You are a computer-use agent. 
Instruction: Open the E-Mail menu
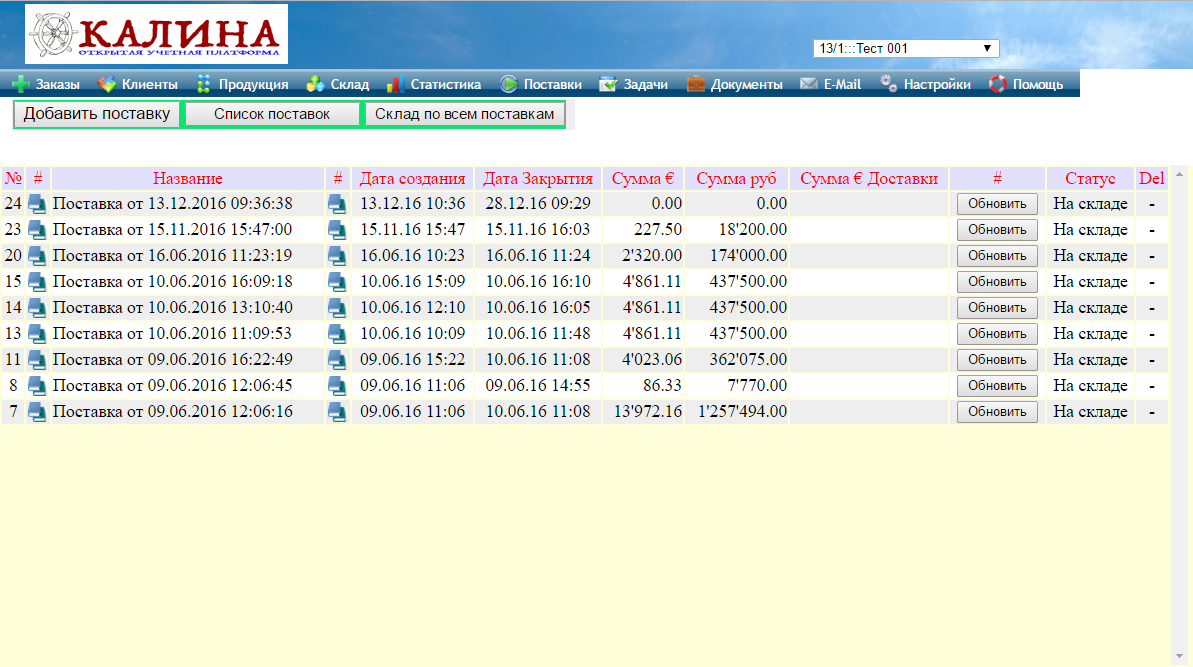(x=830, y=84)
